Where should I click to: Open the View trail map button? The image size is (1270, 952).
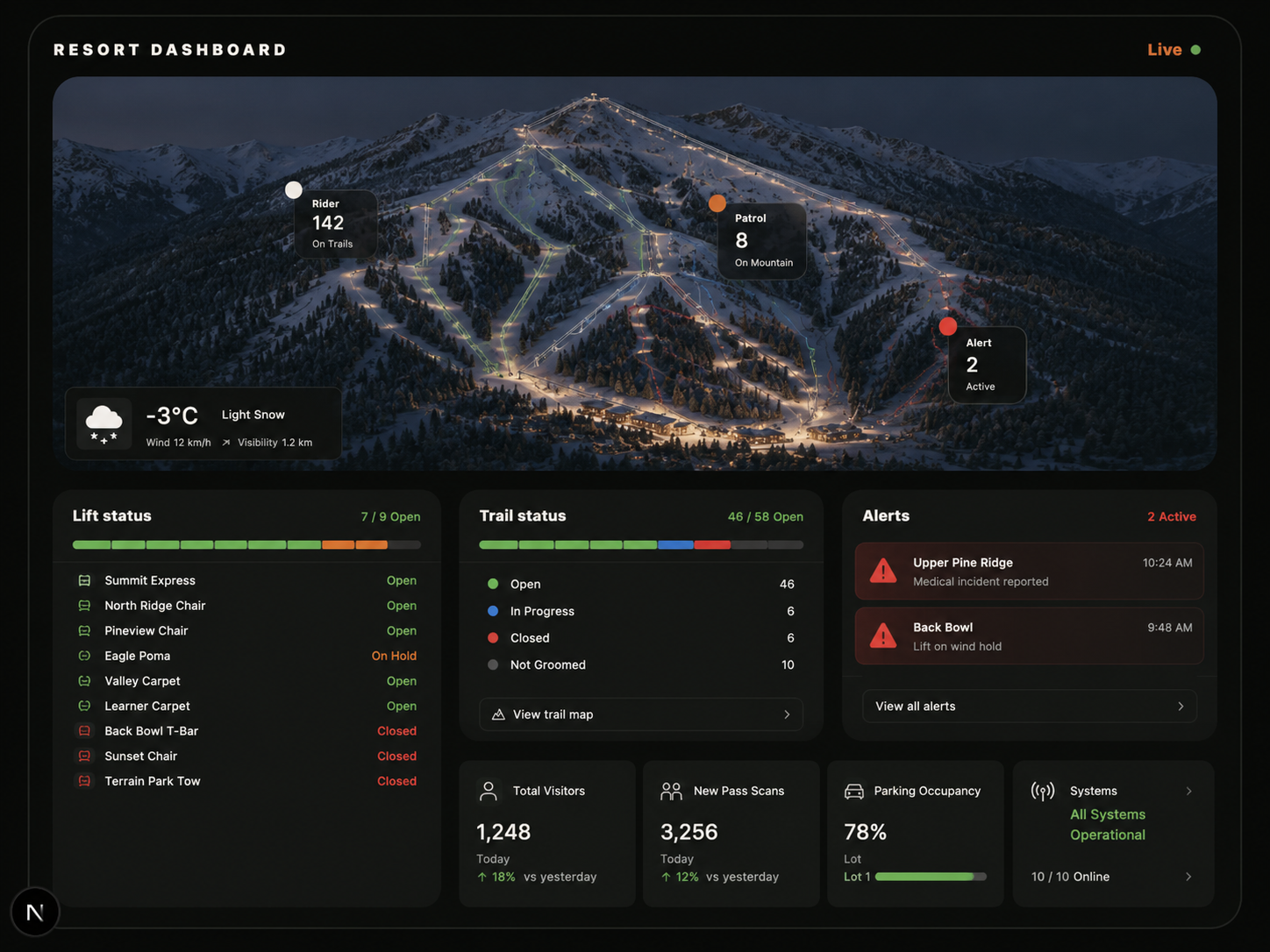pyautogui.click(x=641, y=714)
